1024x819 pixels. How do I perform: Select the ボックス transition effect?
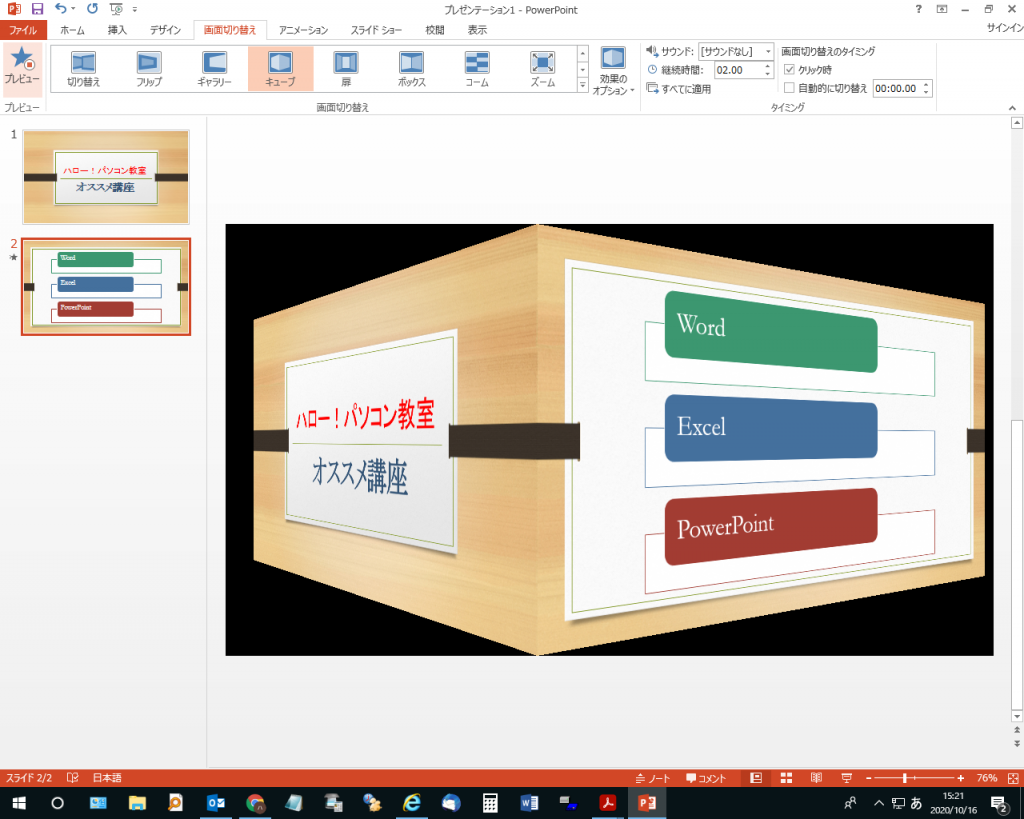tap(412, 69)
